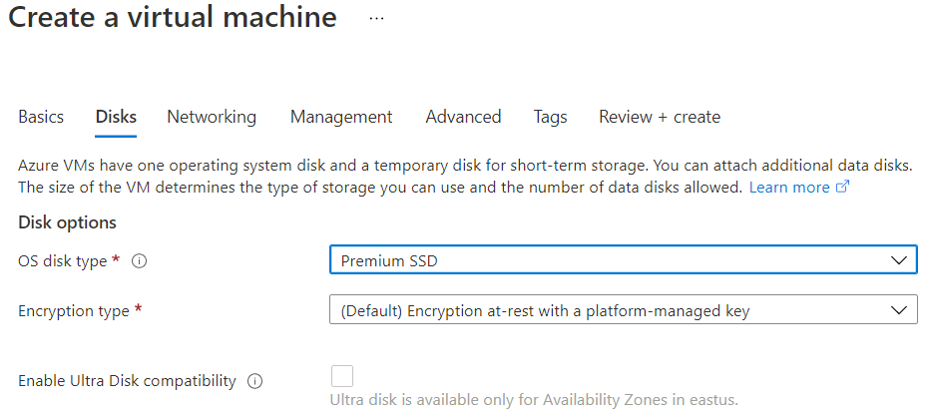
Task: Open the Encryption type dropdown field
Action: click(x=623, y=309)
